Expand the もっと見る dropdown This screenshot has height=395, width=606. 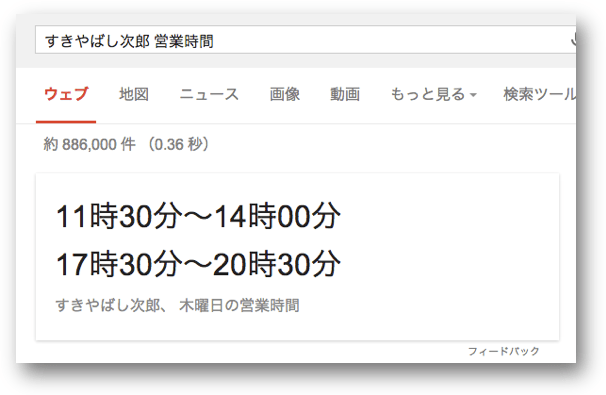434,94
